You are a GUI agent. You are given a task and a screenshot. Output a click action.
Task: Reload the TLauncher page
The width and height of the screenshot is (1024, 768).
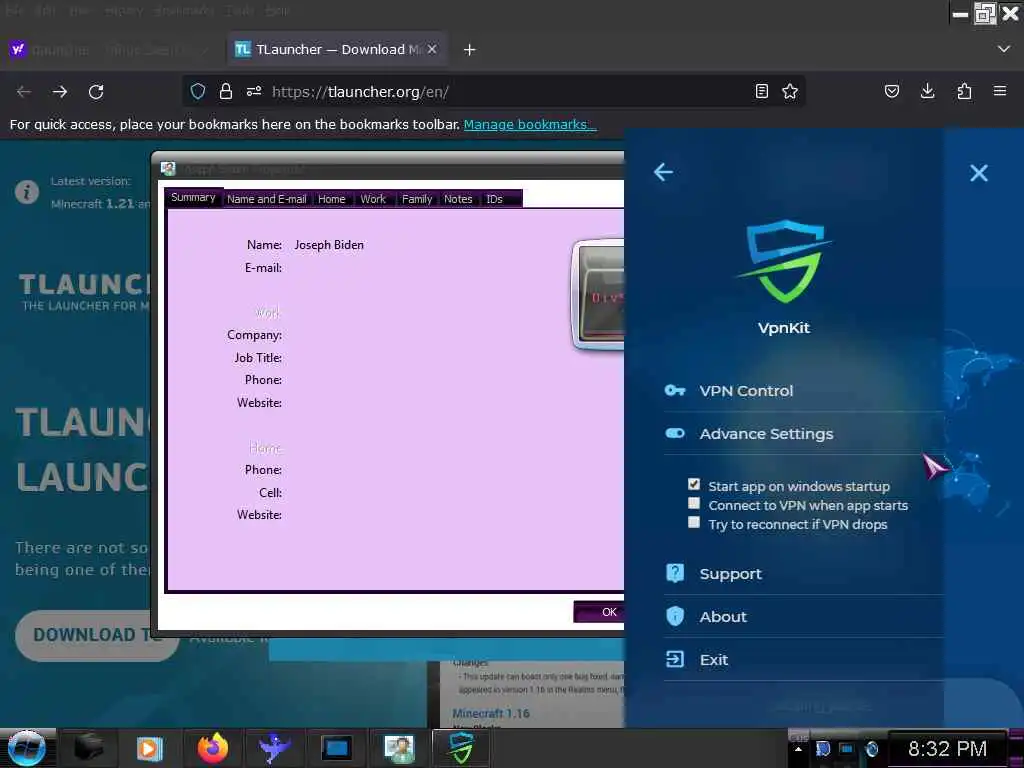pyautogui.click(x=96, y=91)
